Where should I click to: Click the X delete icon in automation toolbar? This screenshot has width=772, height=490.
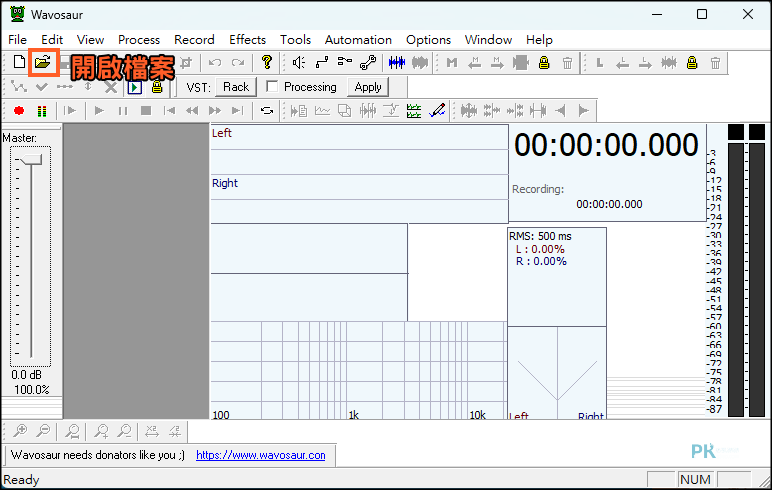[111, 87]
